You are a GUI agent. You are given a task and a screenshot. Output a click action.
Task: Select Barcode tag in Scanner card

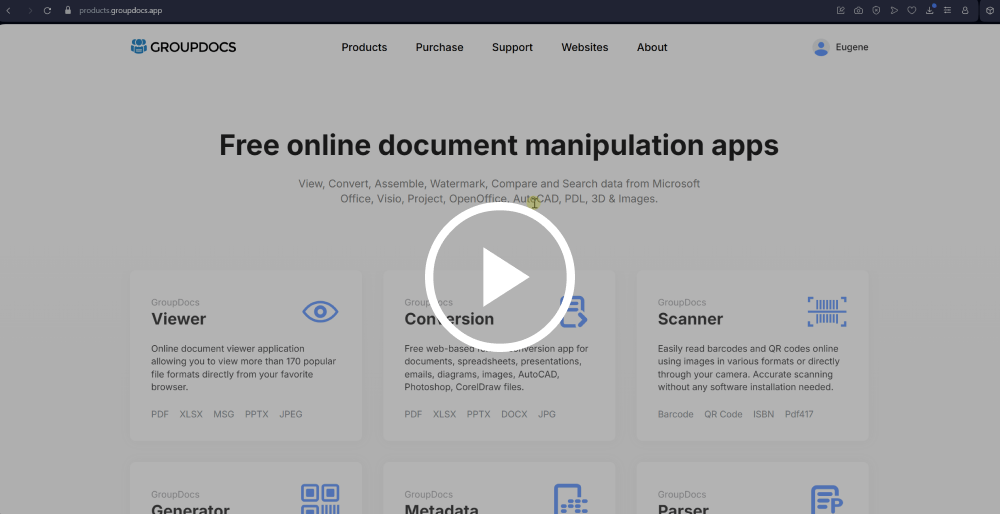675,414
